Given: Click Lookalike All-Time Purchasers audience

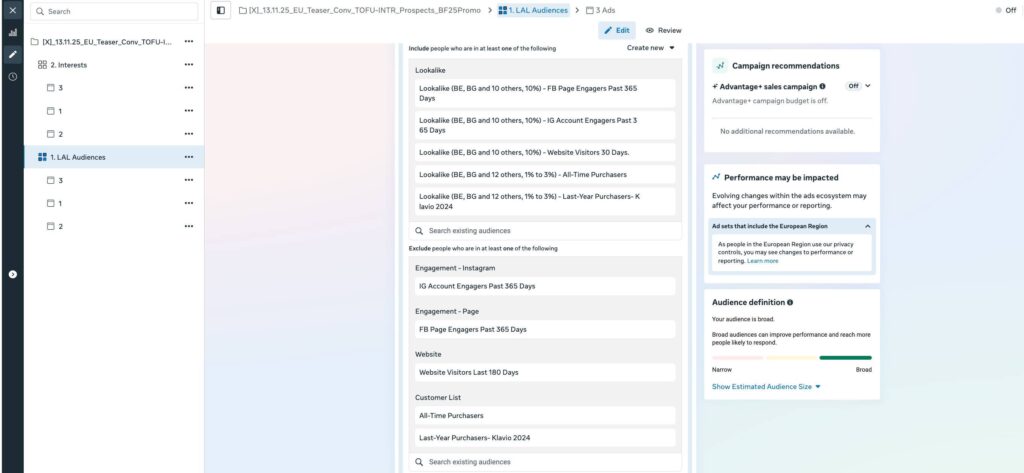Looking at the screenshot, I should [x=545, y=174].
